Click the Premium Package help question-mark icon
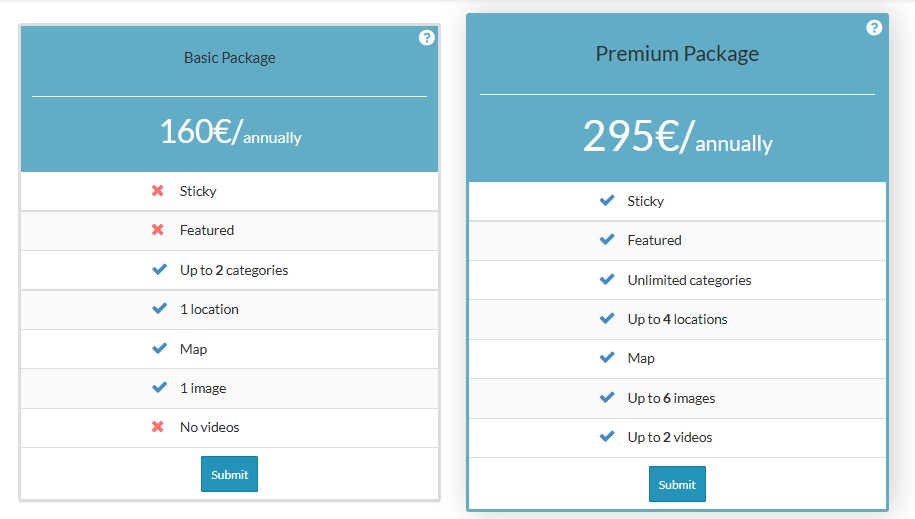The image size is (915, 519). (874, 28)
